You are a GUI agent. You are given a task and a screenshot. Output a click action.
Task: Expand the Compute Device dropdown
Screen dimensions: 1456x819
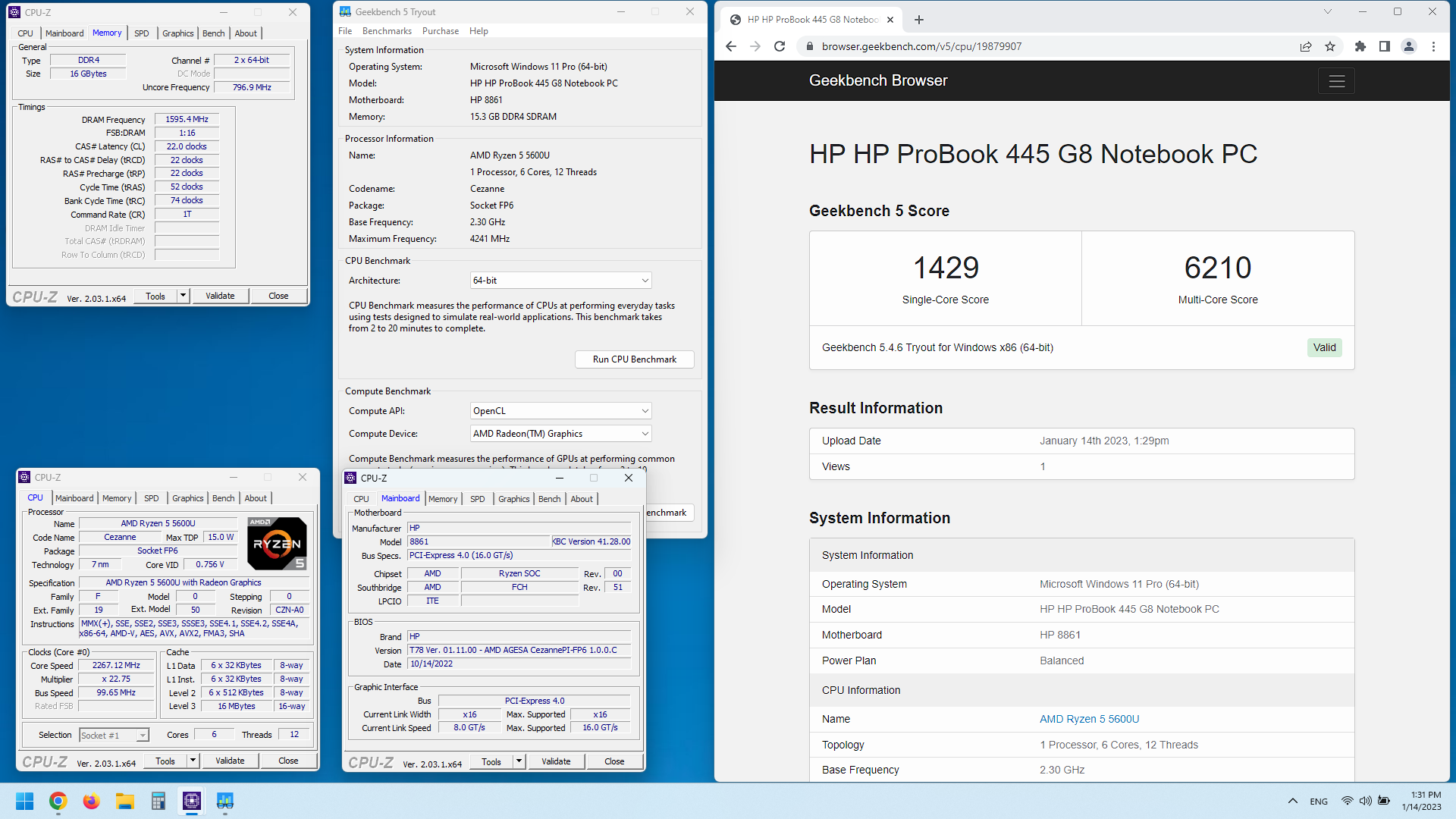pyautogui.click(x=560, y=434)
